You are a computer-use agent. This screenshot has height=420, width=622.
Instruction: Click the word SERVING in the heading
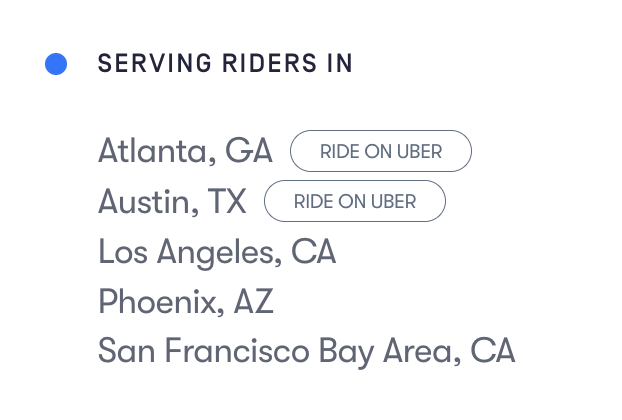point(143,64)
